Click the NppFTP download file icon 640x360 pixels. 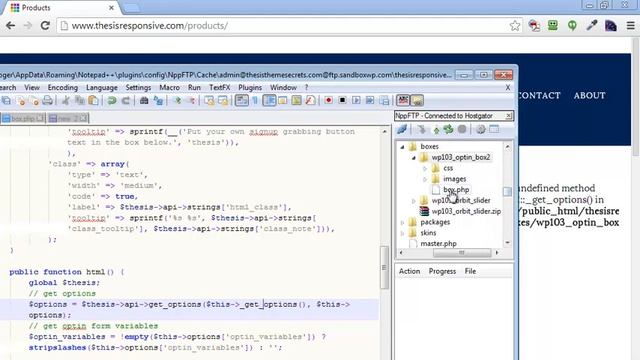point(421,129)
